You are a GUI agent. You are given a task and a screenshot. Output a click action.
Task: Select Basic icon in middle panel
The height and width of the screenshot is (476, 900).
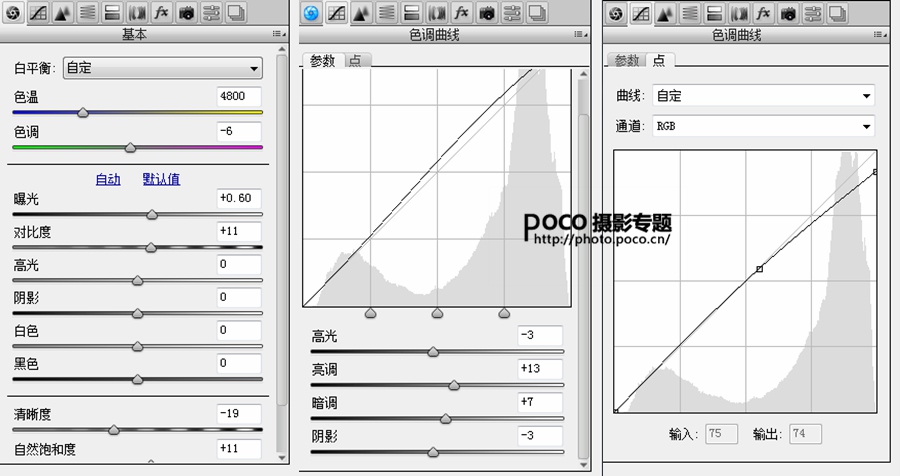[311, 13]
